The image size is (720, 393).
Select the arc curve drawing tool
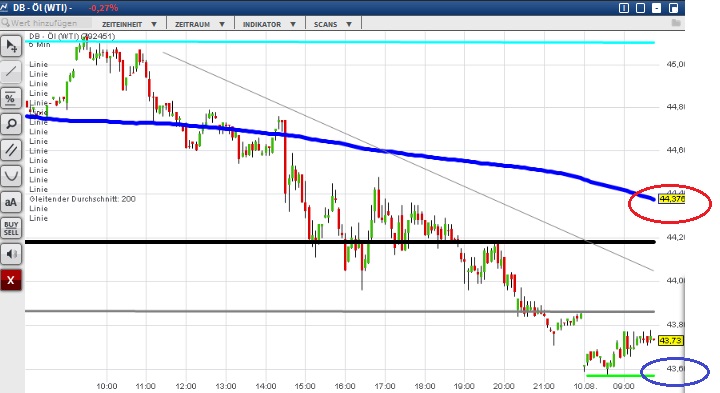click(x=11, y=176)
